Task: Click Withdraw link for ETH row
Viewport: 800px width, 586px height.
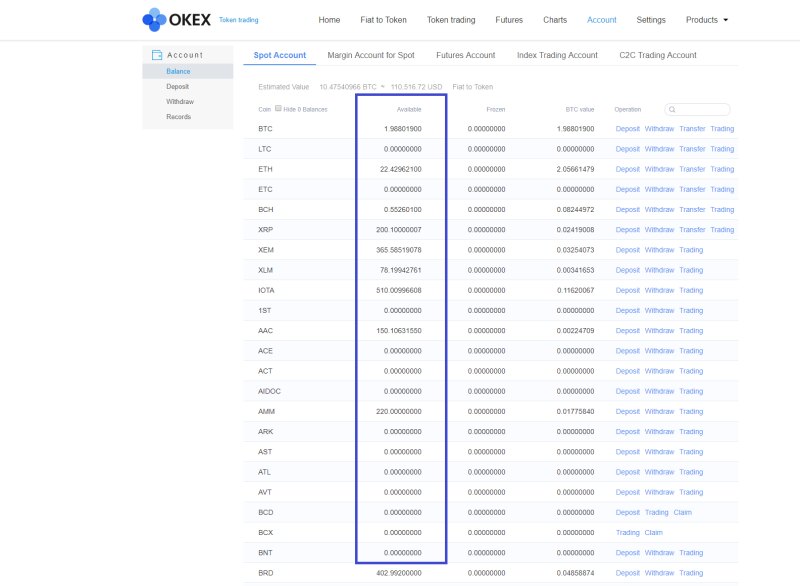Action: click(x=659, y=169)
